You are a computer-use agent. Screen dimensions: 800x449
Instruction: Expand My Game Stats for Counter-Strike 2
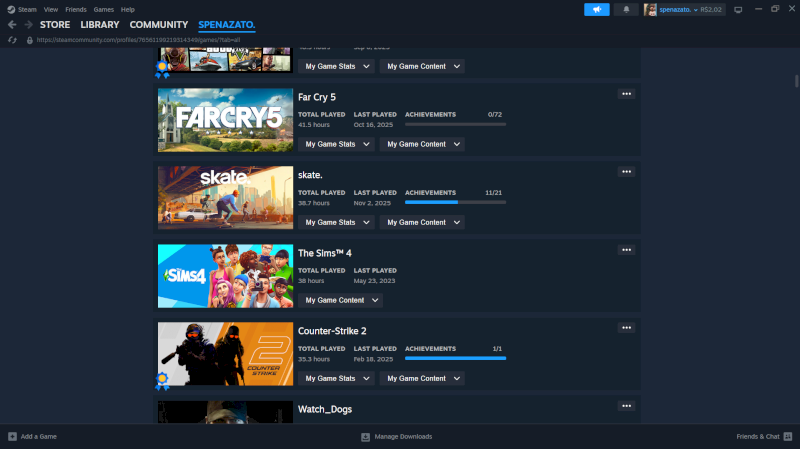pos(336,378)
